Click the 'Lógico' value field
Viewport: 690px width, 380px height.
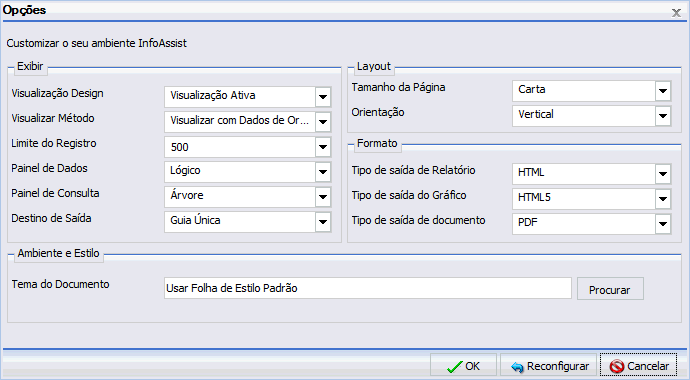(240, 172)
